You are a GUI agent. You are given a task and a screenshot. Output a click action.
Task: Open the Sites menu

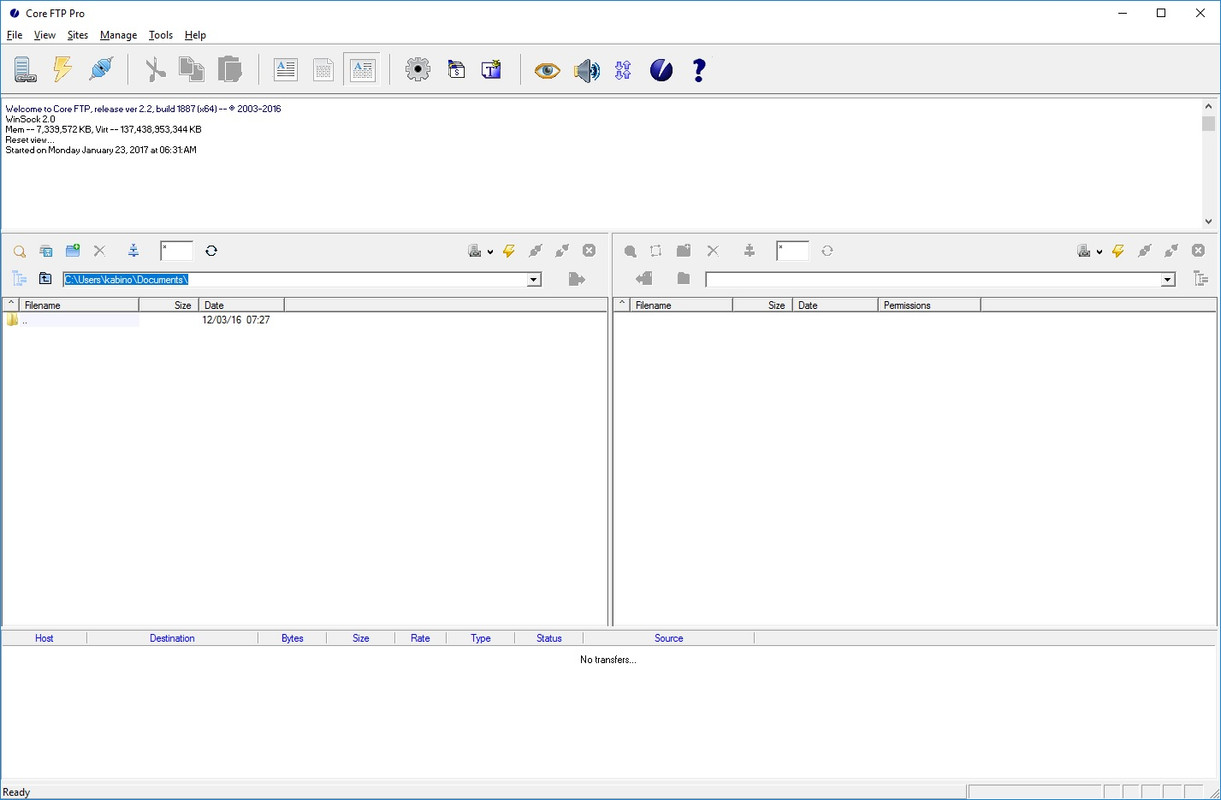coord(78,35)
